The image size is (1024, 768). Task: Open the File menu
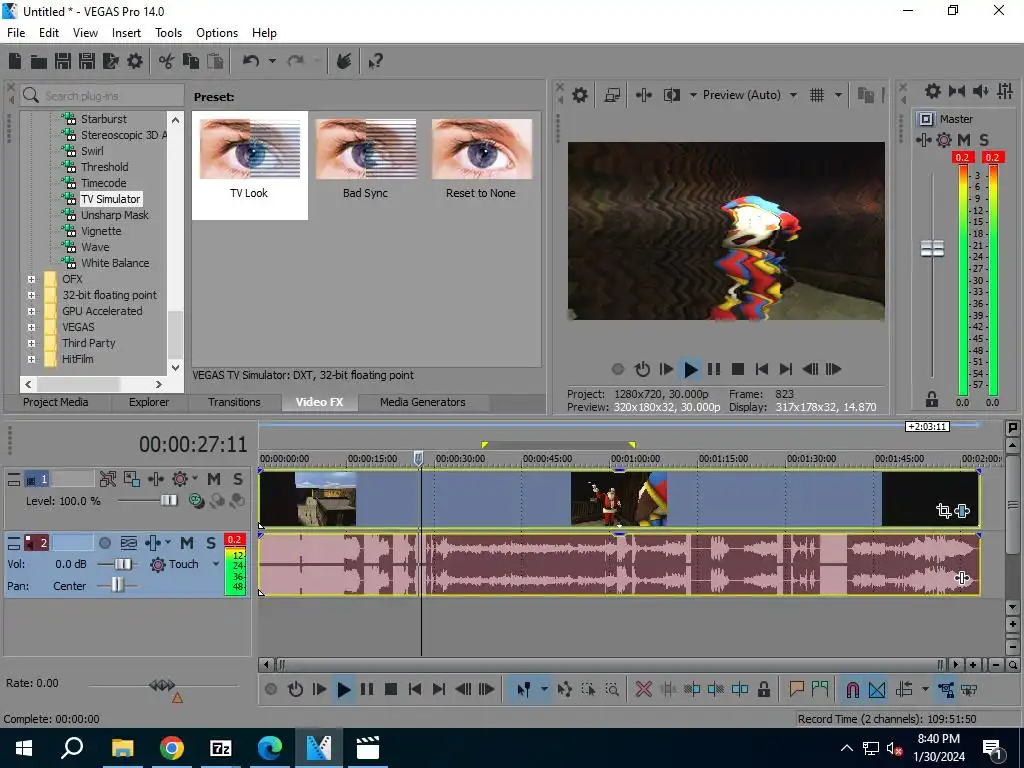[16, 33]
